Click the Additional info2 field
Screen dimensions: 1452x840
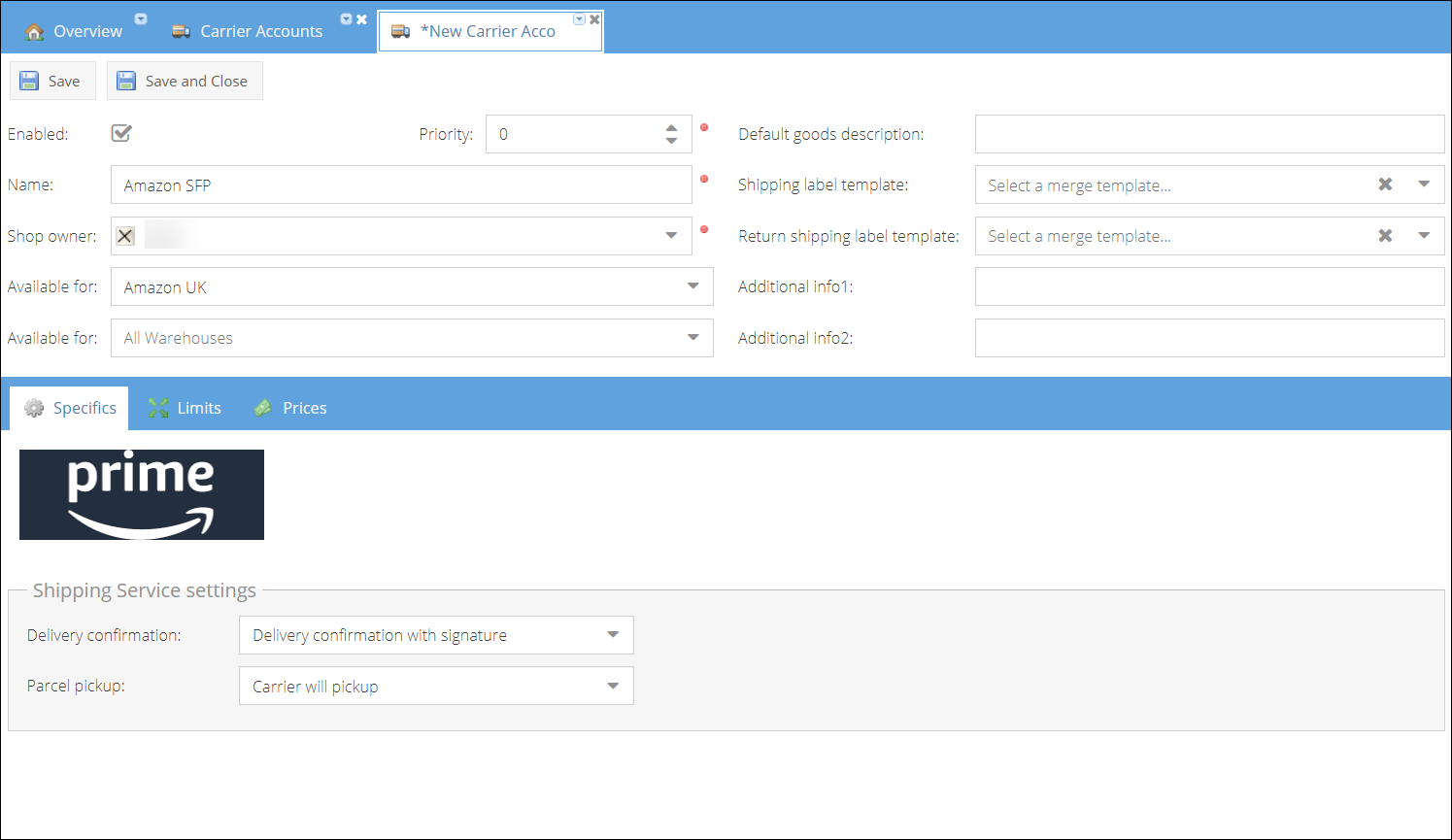pyautogui.click(x=1210, y=338)
